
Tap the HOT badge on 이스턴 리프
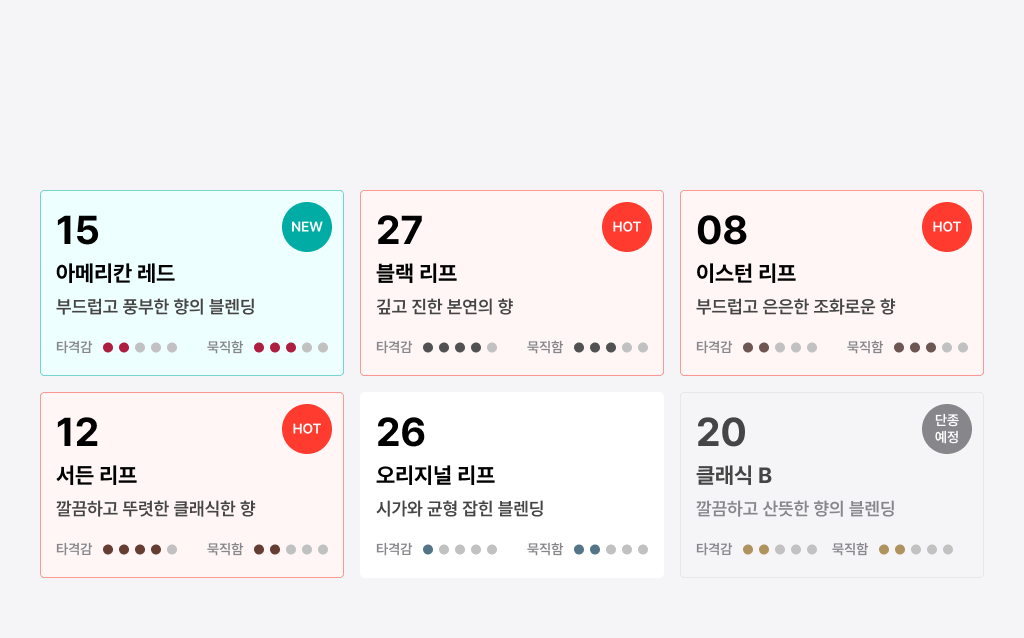click(x=947, y=227)
